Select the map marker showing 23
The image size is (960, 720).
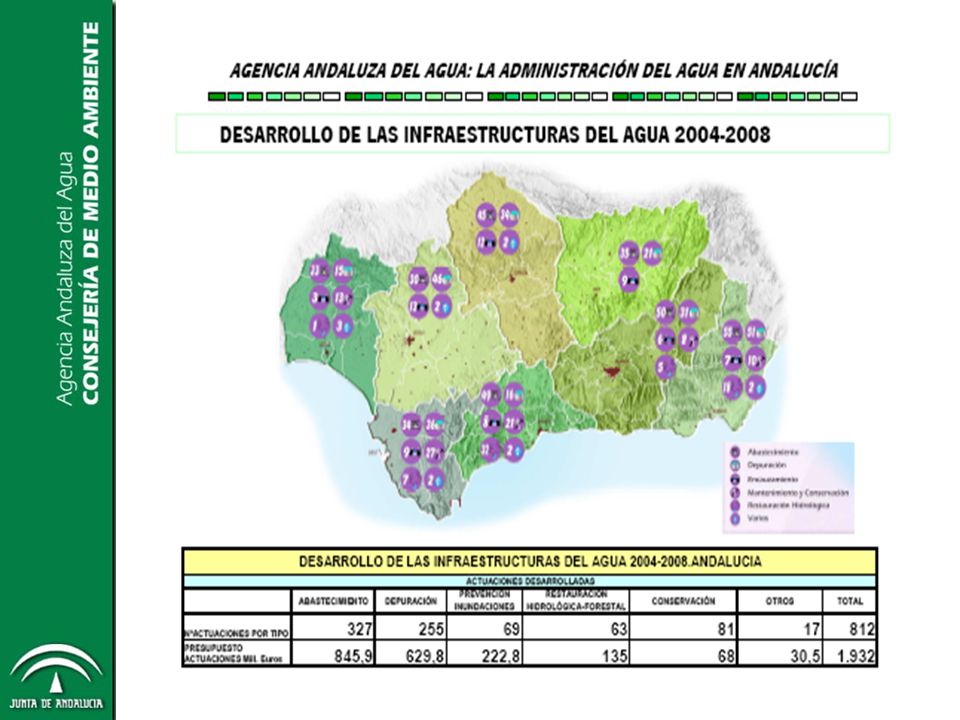[x=318, y=271]
